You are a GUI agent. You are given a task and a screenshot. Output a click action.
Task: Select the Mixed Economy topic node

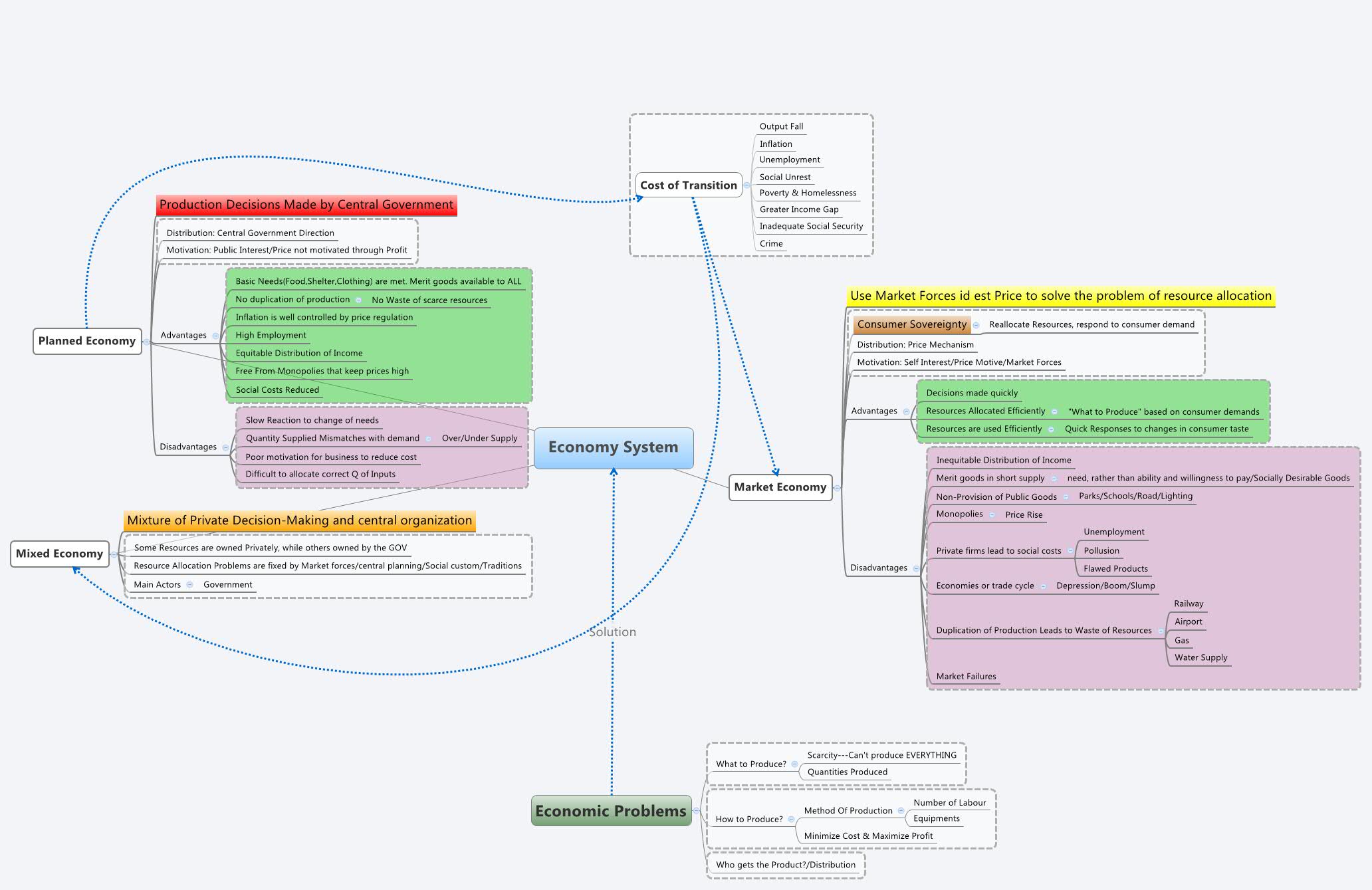(x=59, y=553)
